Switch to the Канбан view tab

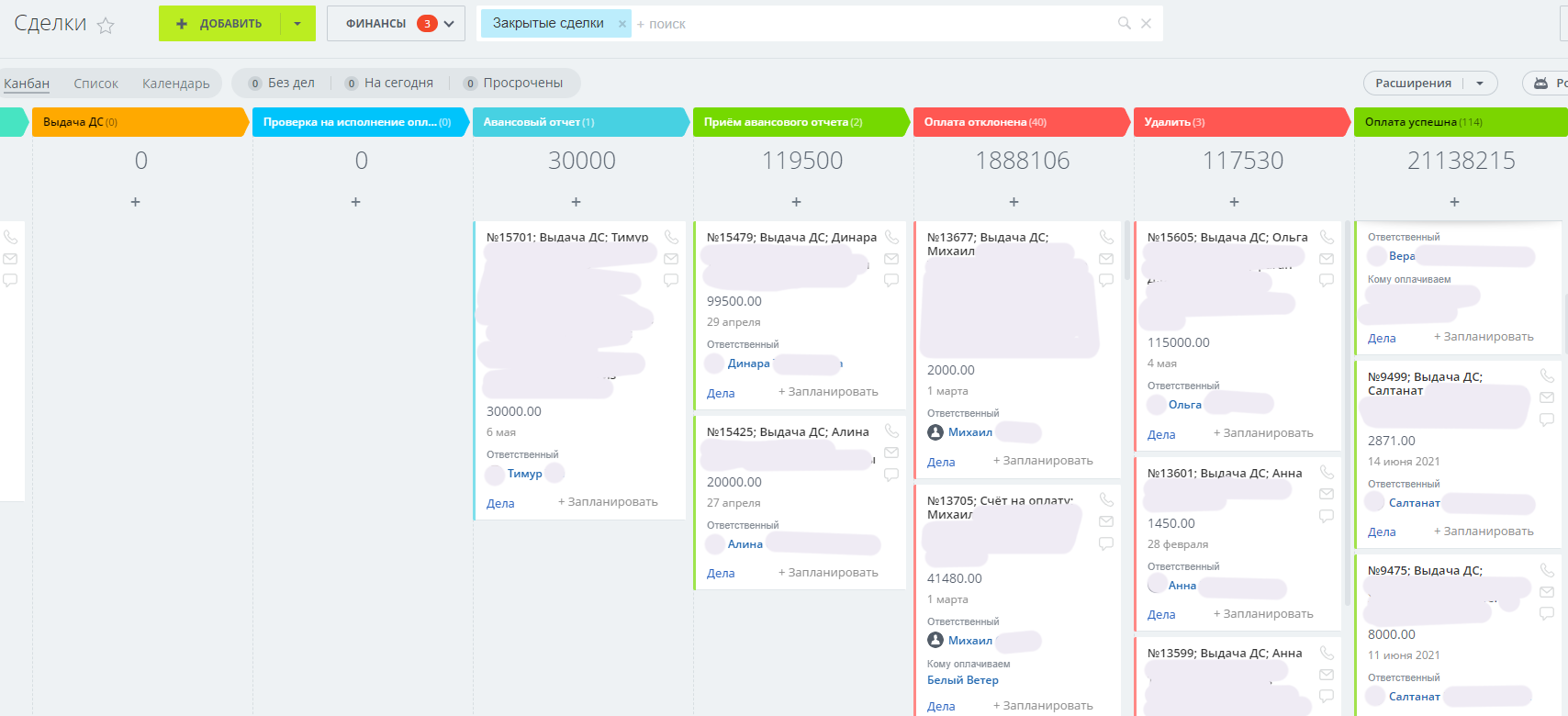[27, 84]
